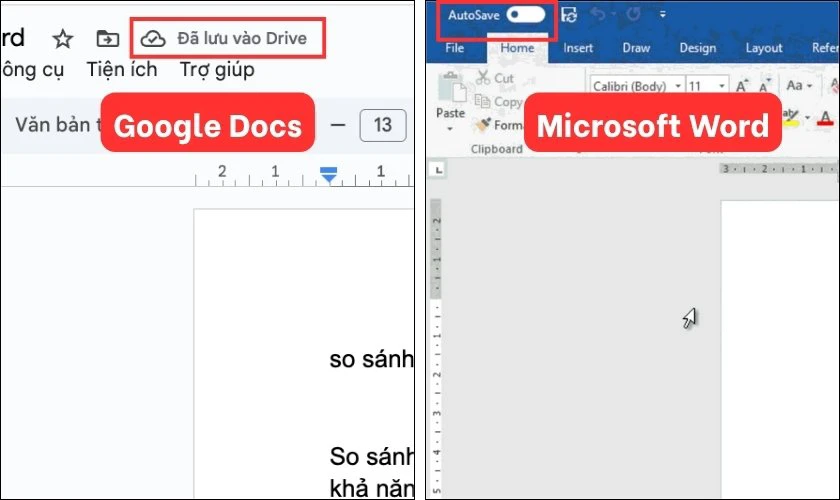Open the highlight color dropdown arrow
Screen dimensions: 840x500
(807, 117)
